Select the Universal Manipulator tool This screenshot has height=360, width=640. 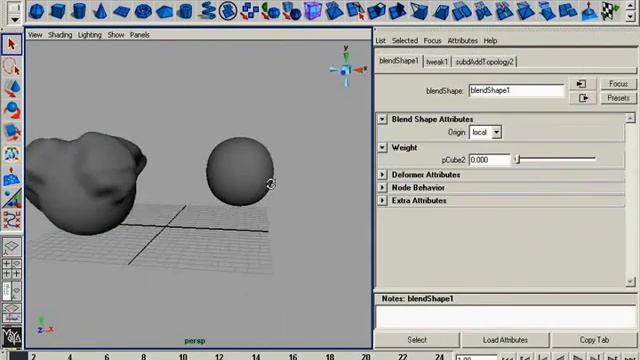coord(11,154)
